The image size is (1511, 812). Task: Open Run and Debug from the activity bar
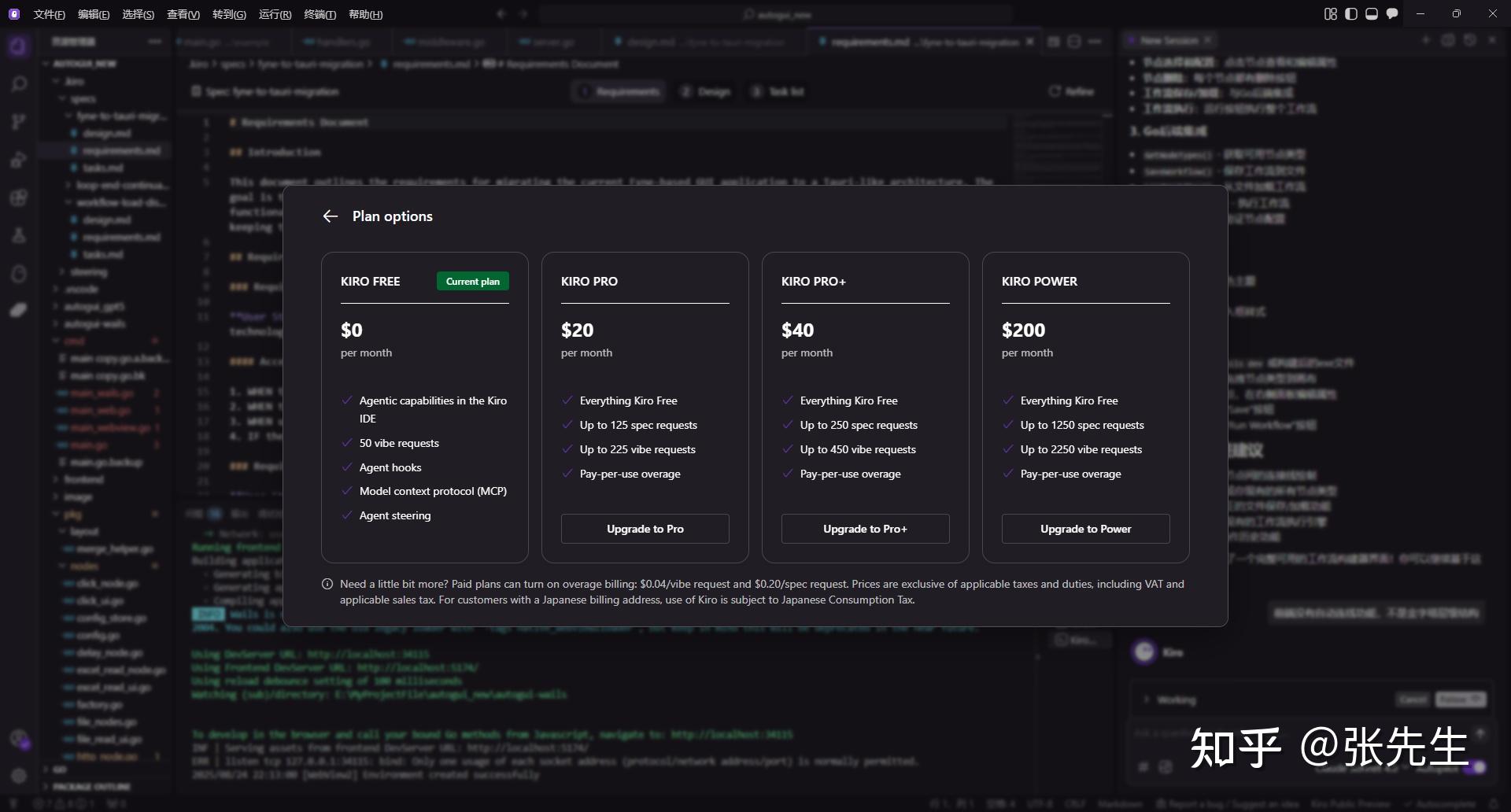pyautogui.click(x=19, y=160)
